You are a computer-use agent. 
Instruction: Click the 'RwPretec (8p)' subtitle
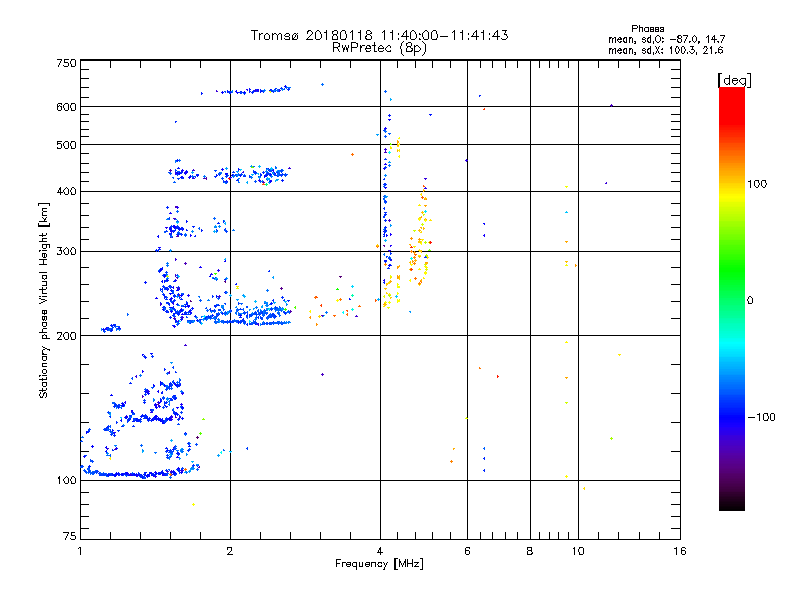pyautogui.click(x=379, y=48)
